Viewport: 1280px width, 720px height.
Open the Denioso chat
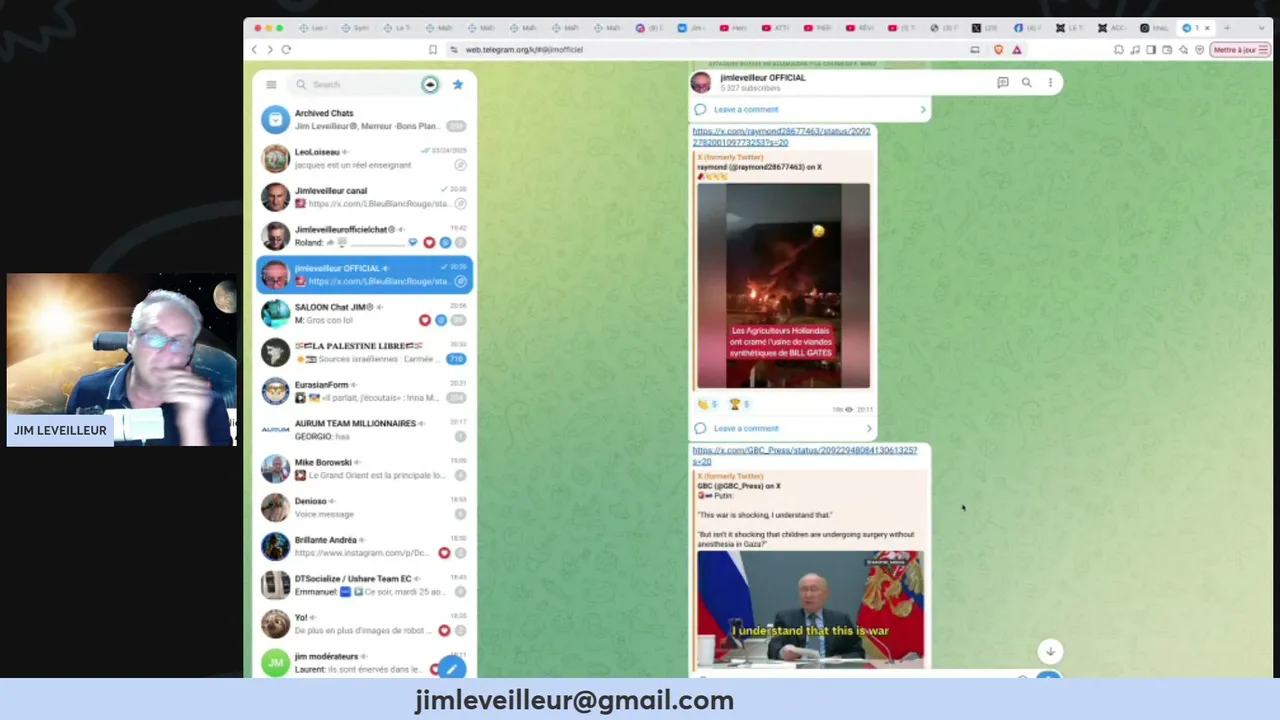pos(365,508)
